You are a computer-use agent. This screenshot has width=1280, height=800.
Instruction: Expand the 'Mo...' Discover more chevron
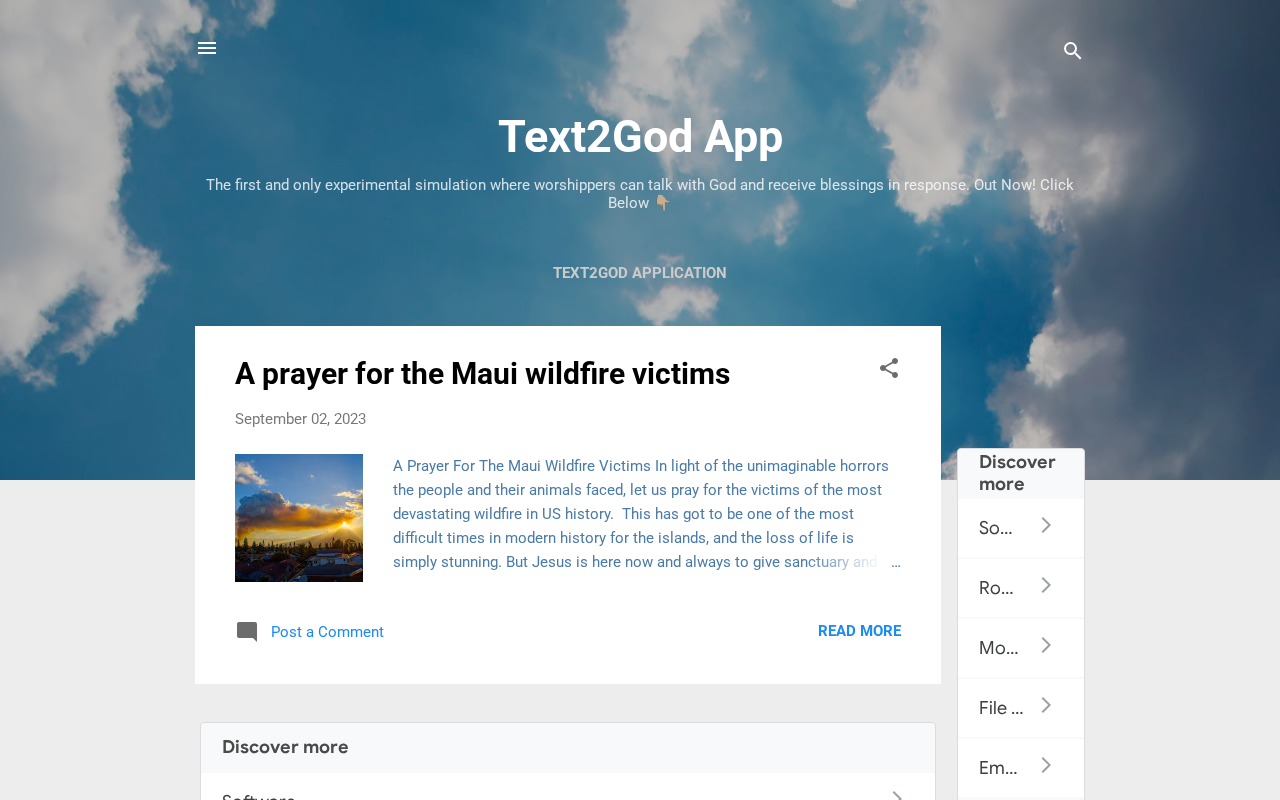pyautogui.click(x=1046, y=646)
